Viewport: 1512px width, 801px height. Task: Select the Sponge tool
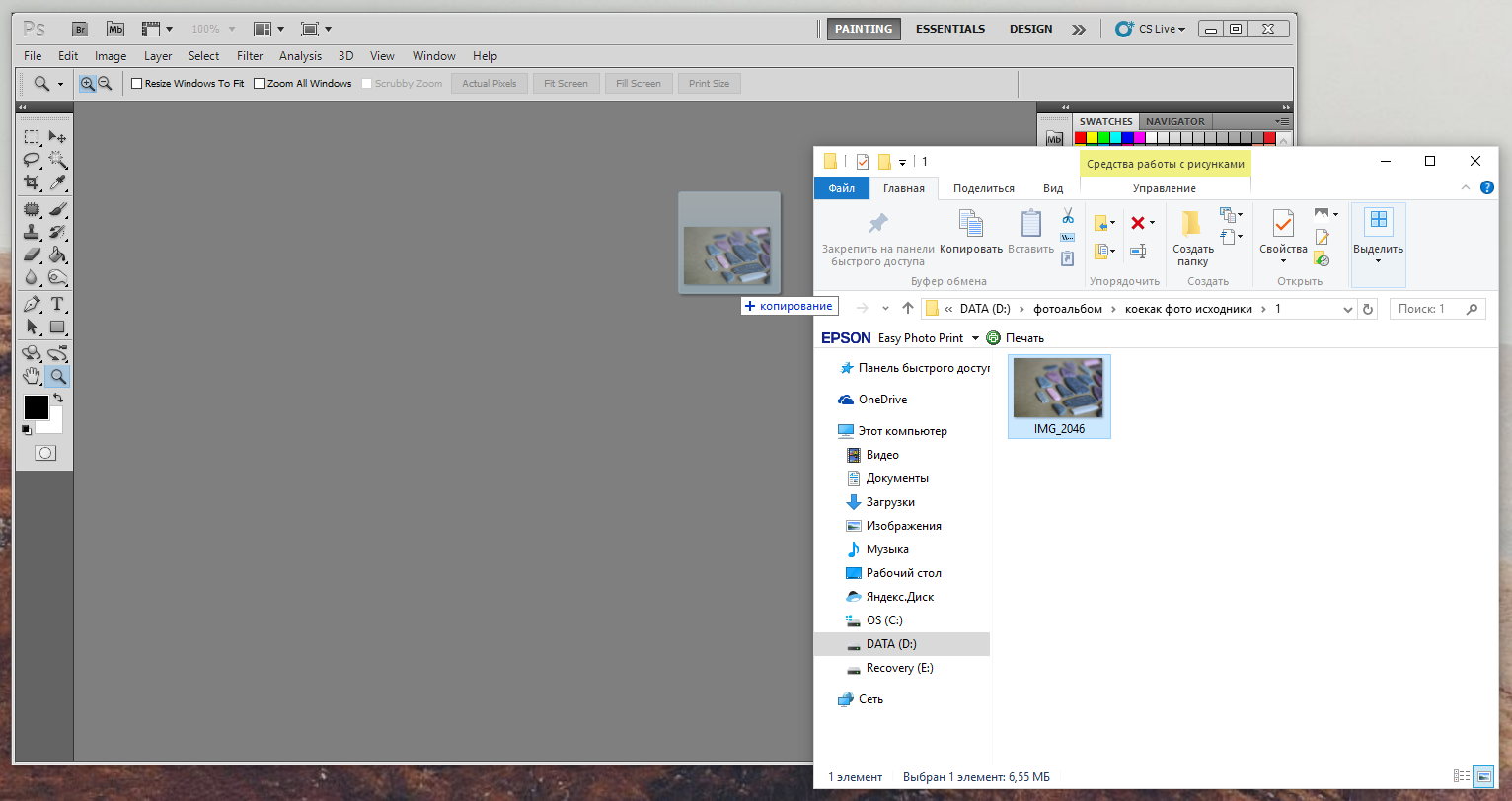tap(57, 277)
